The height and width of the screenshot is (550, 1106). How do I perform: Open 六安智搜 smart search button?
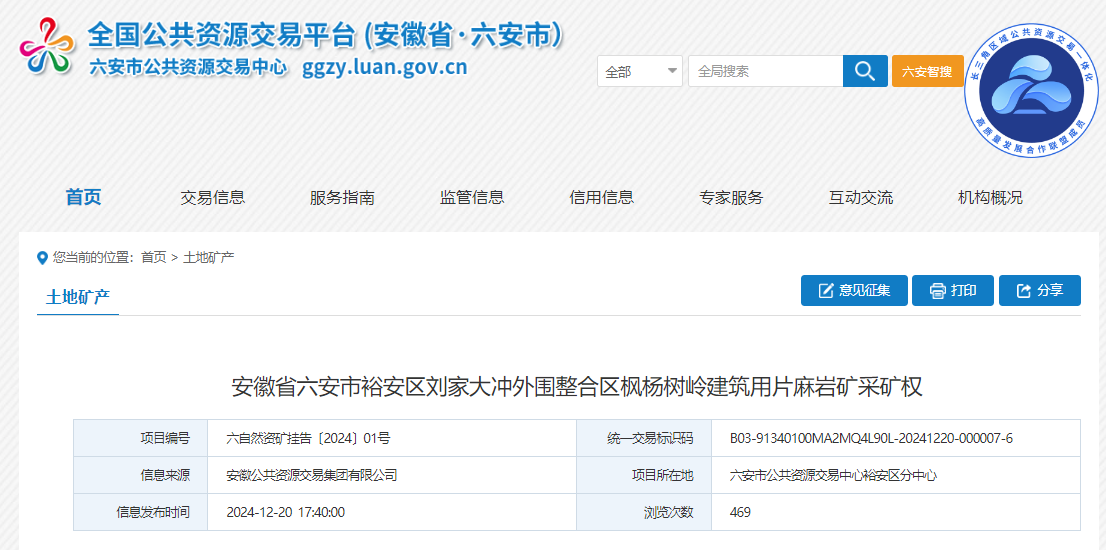coord(927,72)
